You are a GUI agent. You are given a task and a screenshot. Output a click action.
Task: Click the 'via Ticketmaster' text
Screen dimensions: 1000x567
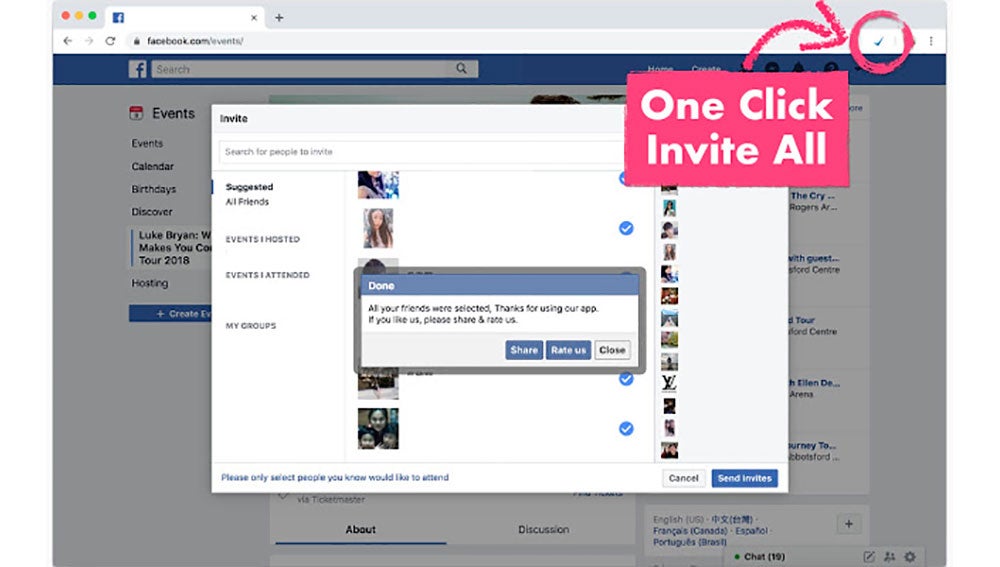click(331, 499)
